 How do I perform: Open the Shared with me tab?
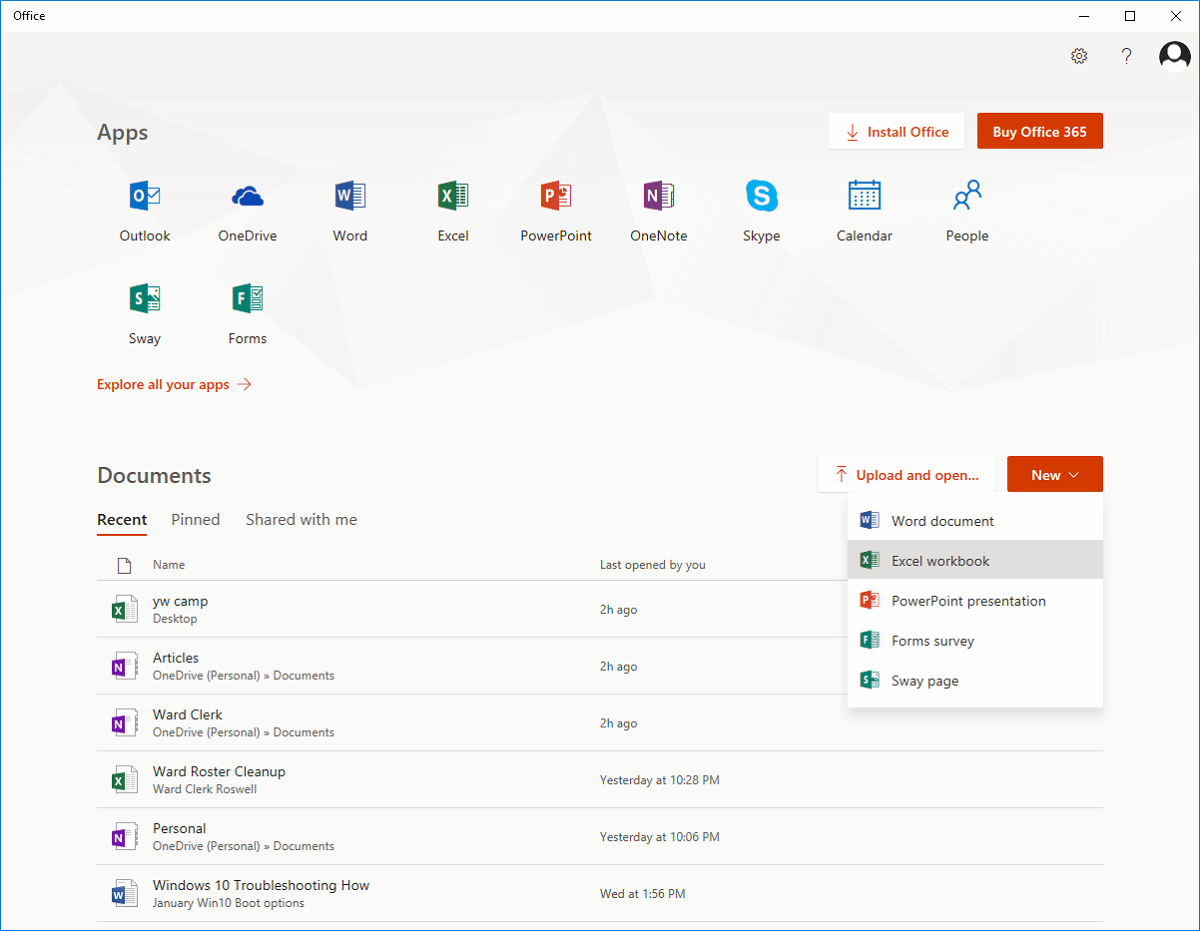point(301,519)
